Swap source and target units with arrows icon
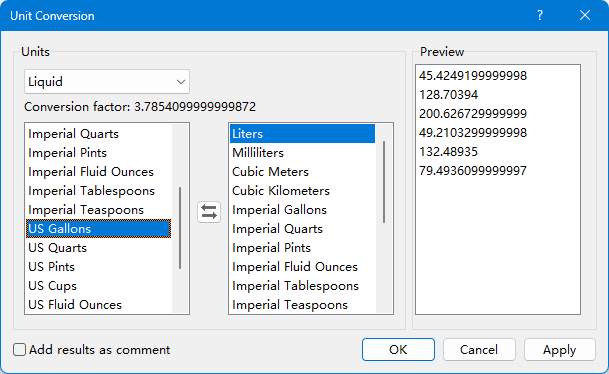Image resolution: width=609 pixels, height=374 pixels. pyautogui.click(x=209, y=212)
